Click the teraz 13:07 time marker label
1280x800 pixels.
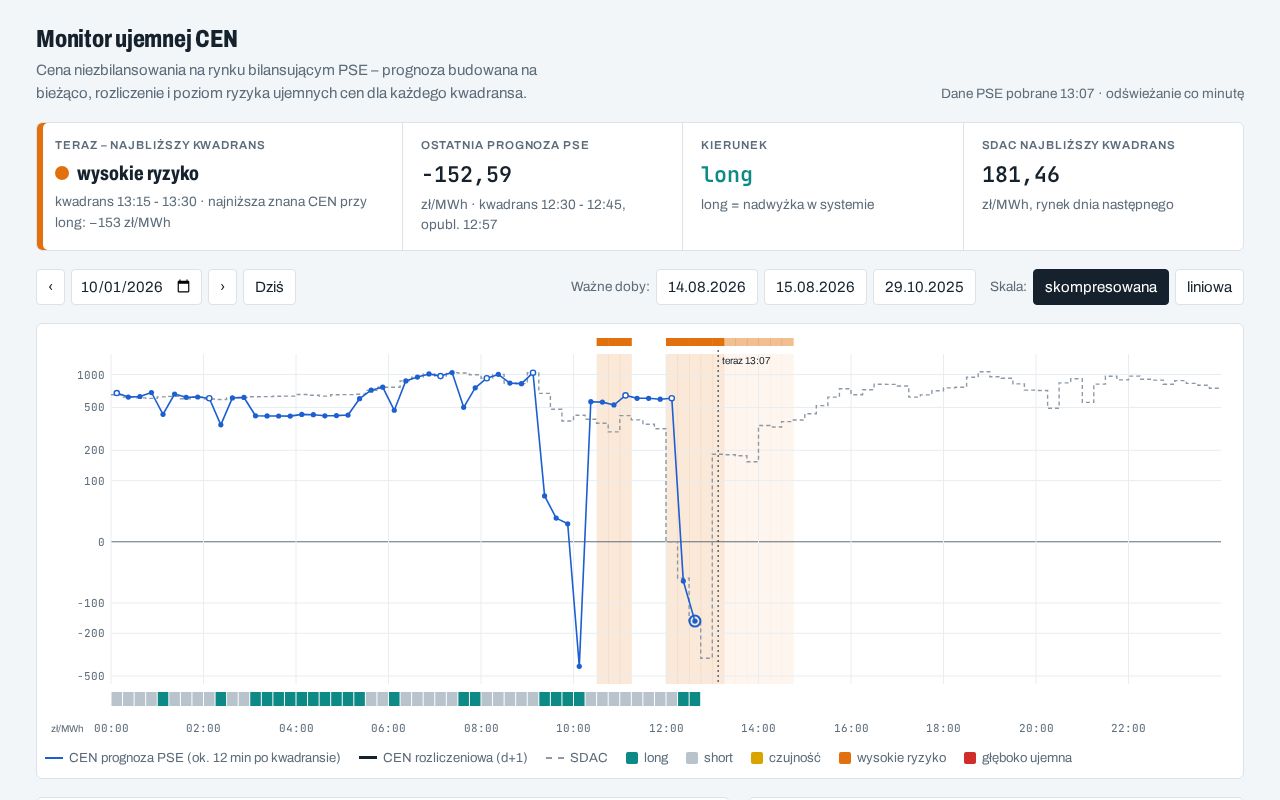746,361
